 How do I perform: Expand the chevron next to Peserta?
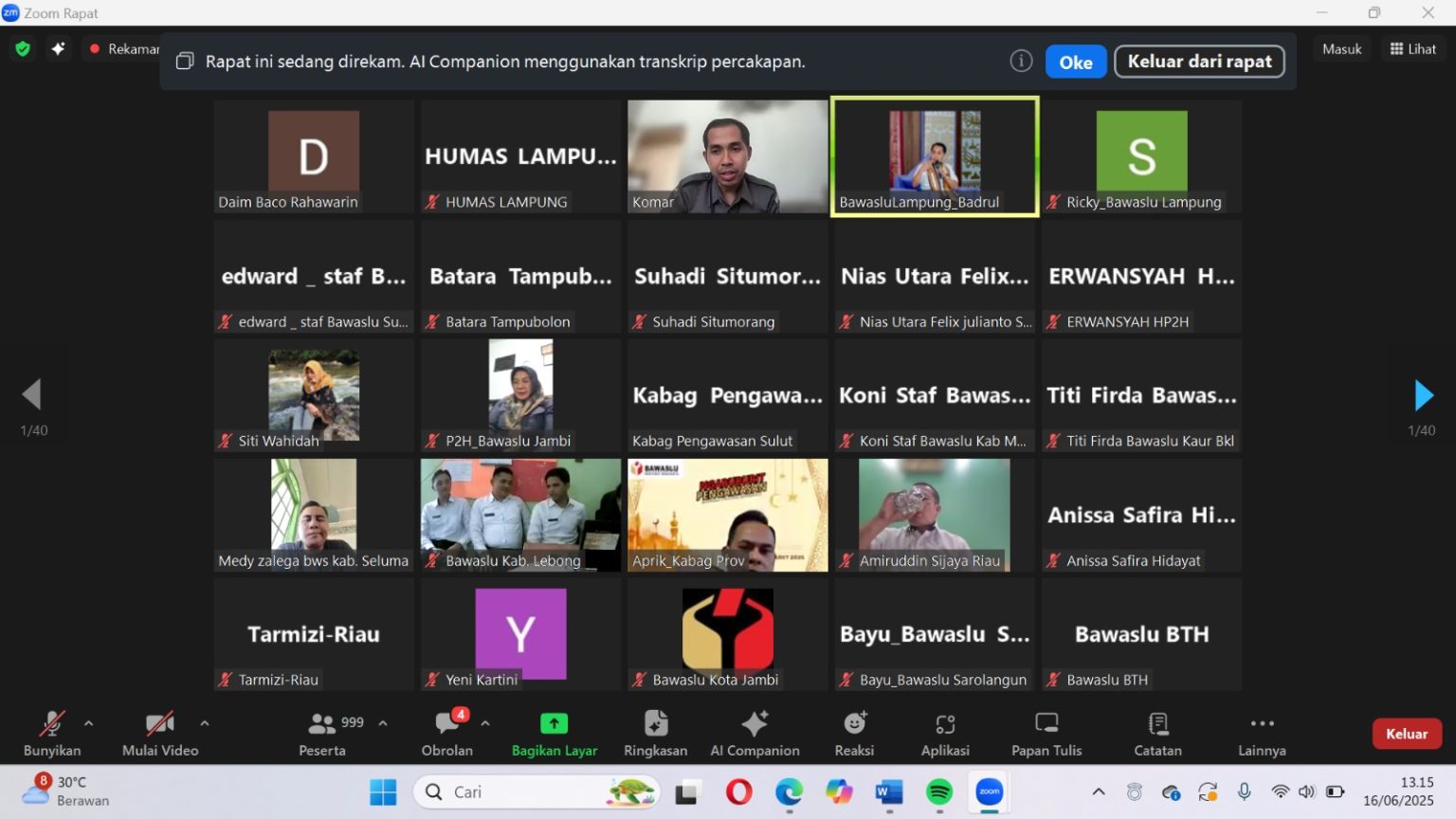383,723
